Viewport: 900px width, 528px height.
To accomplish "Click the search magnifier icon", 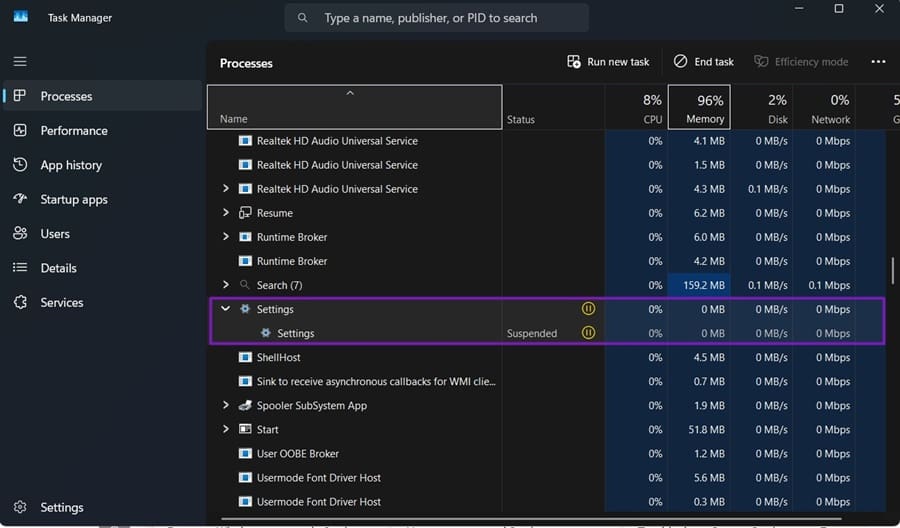I will pyautogui.click(x=302, y=18).
